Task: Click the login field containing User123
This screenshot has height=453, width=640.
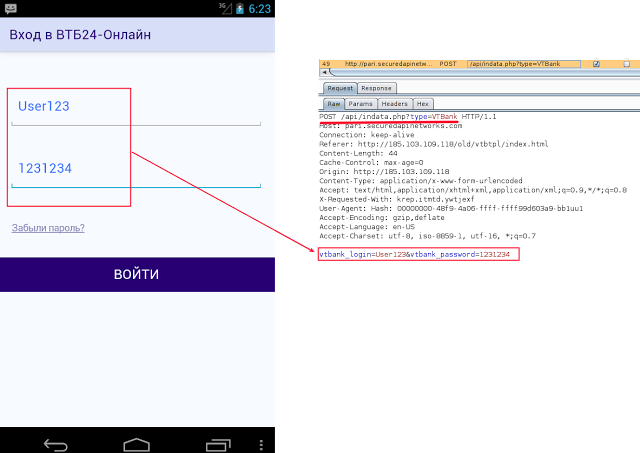Action: pyautogui.click(x=135, y=108)
